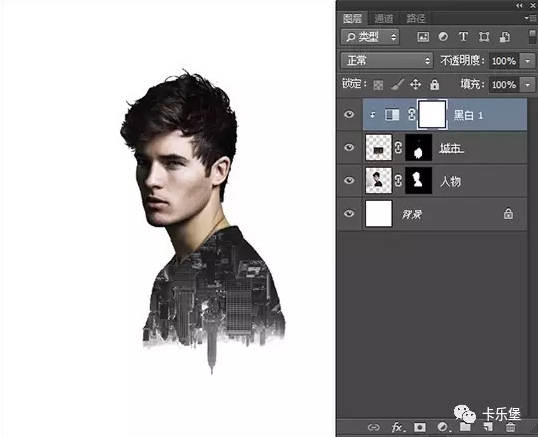This screenshot has width=538, height=437.
Task: Lock transparent pixels checkerboard icon
Action: point(378,85)
